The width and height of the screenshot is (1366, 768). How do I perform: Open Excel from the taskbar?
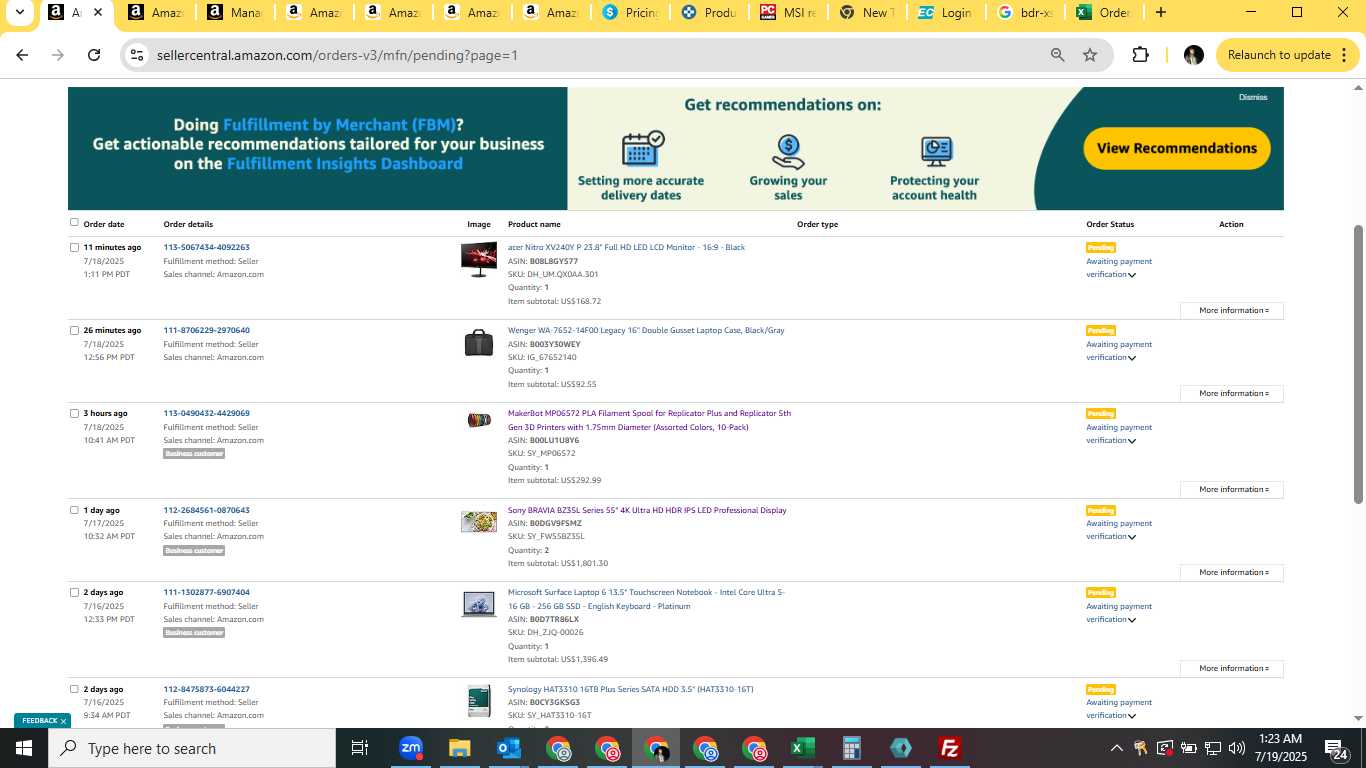tap(802, 748)
